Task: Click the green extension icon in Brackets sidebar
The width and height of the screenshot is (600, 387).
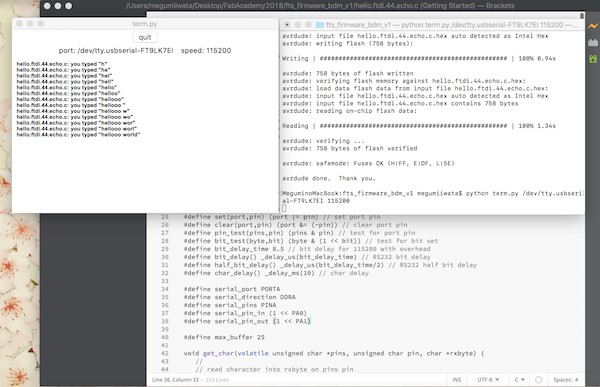Action: 593,59
